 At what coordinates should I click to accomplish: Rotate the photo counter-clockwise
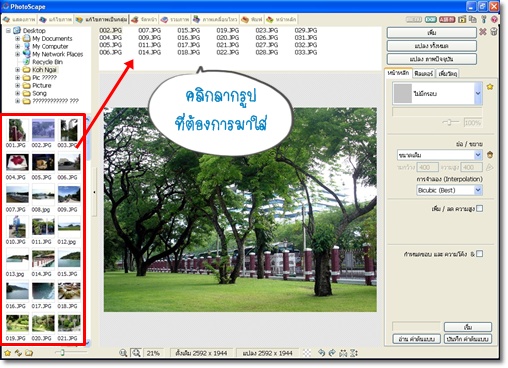(321, 353)
